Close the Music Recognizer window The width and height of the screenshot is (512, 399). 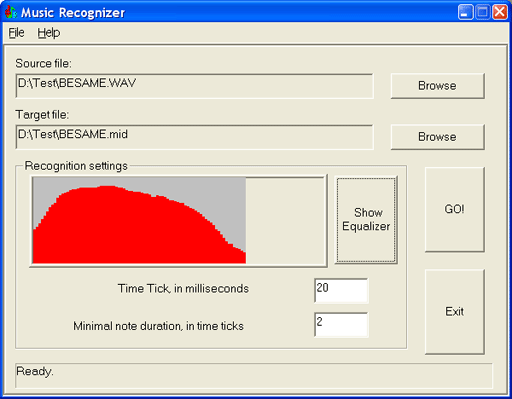point(500,12)
